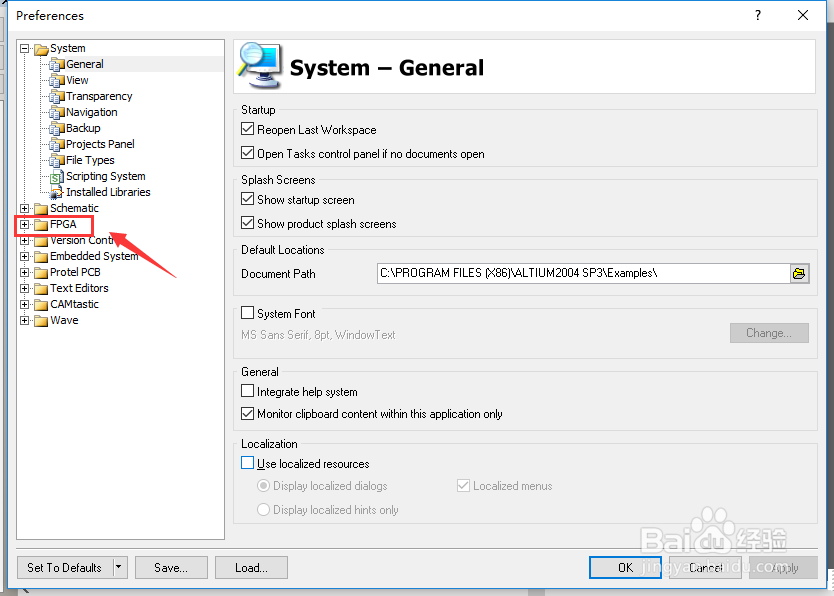834x596 pixels.
Task: Click the Change... font button
Action: tap(769, 333)
